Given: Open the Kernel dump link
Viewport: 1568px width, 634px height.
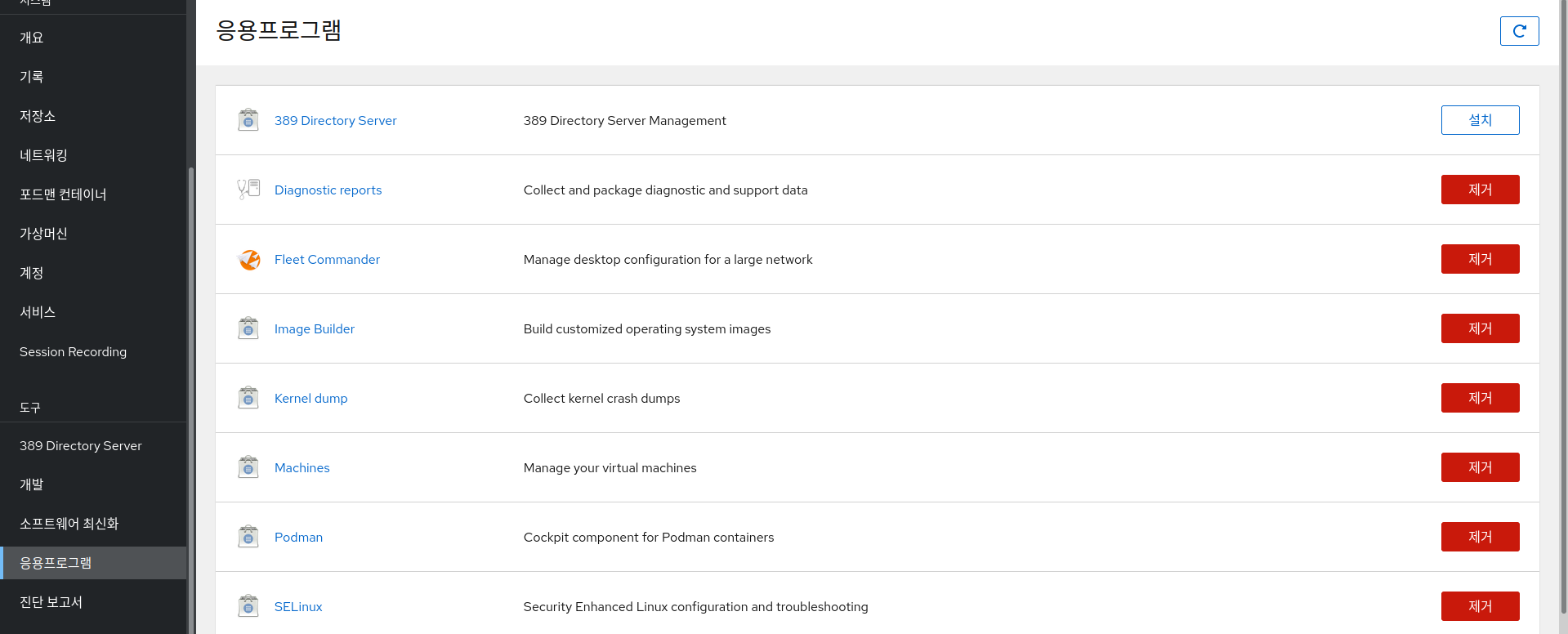Looking at the screenshot, I should (x=310, y=398).
